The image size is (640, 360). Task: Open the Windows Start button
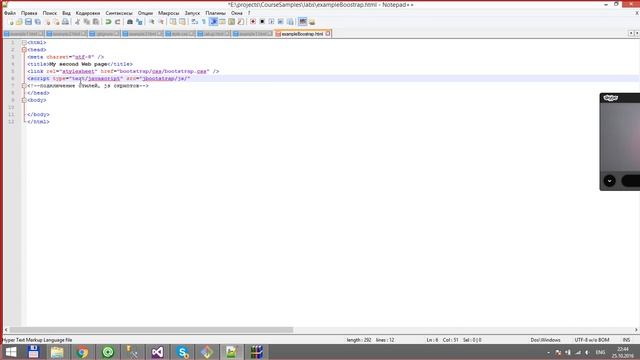point(10,352)
